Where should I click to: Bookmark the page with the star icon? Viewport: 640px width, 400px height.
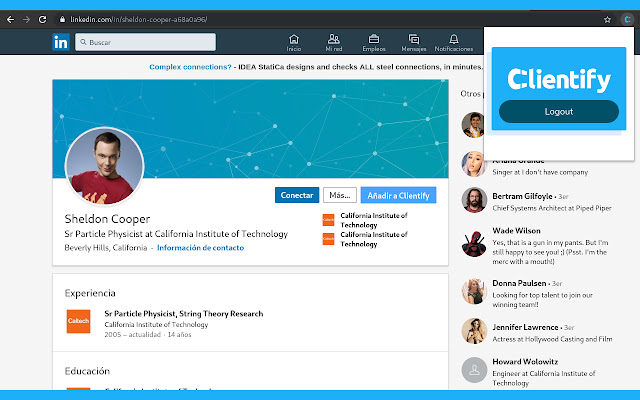(x=607, y=19)
